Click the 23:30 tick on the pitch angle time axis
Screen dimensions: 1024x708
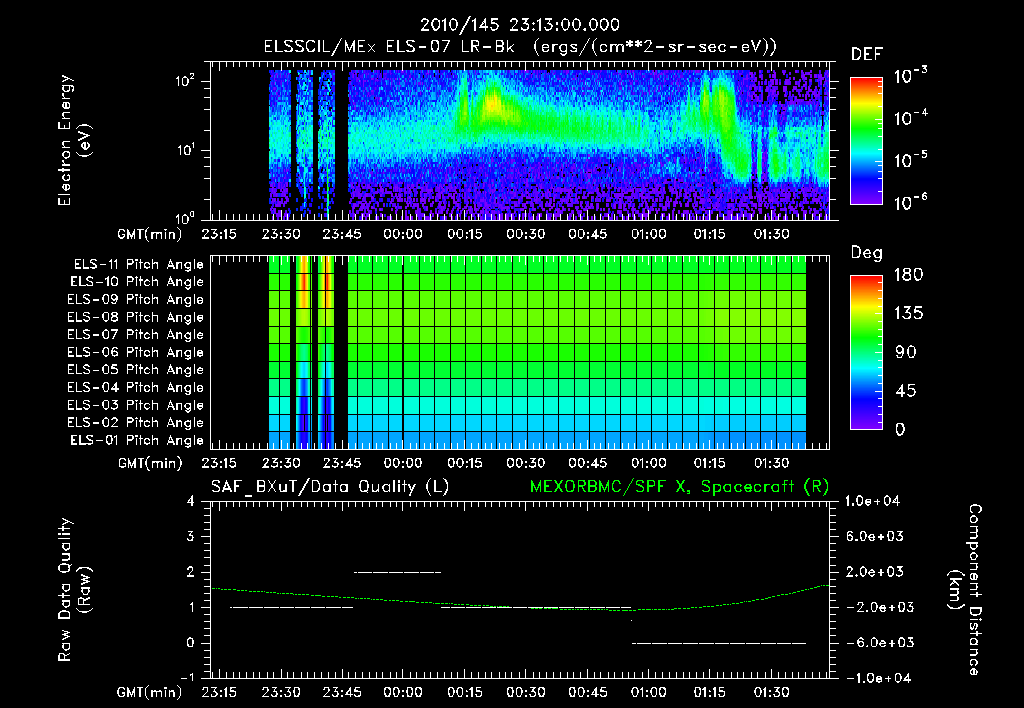(281, 463)
